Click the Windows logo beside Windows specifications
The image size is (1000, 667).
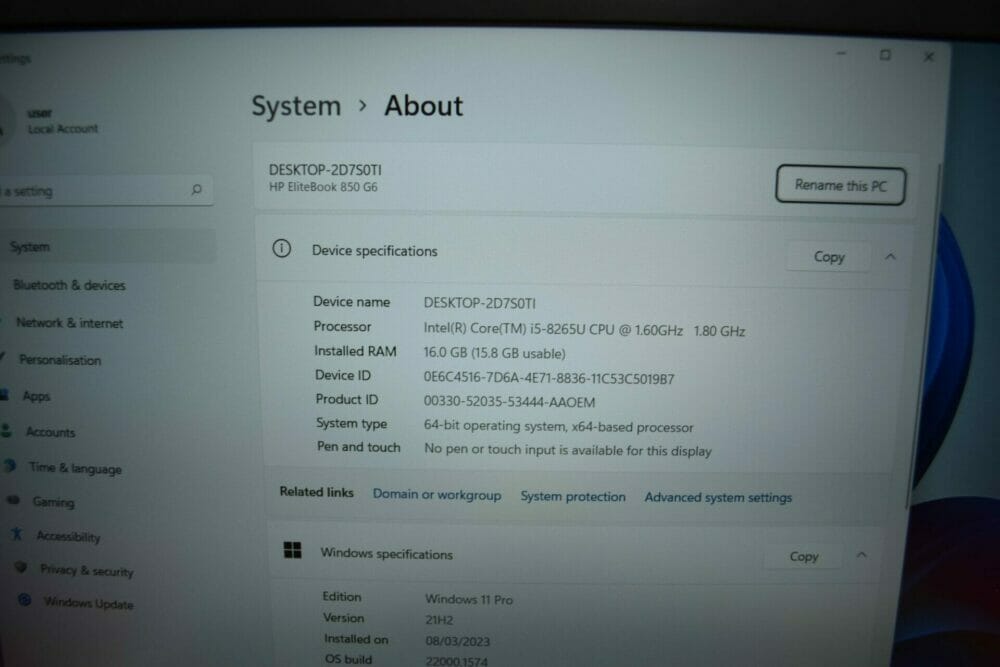292,550
